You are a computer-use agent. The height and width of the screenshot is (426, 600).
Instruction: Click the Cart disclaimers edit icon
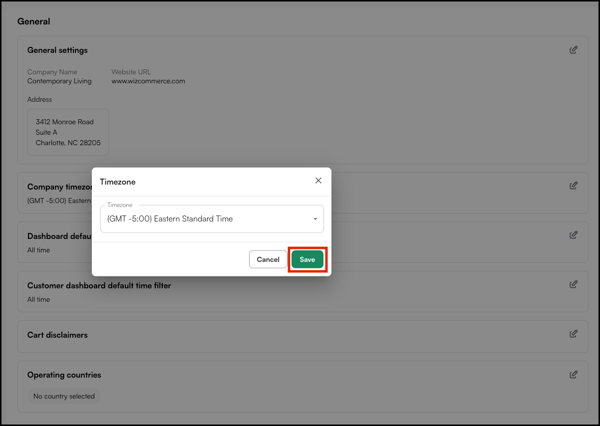(573, 334)
